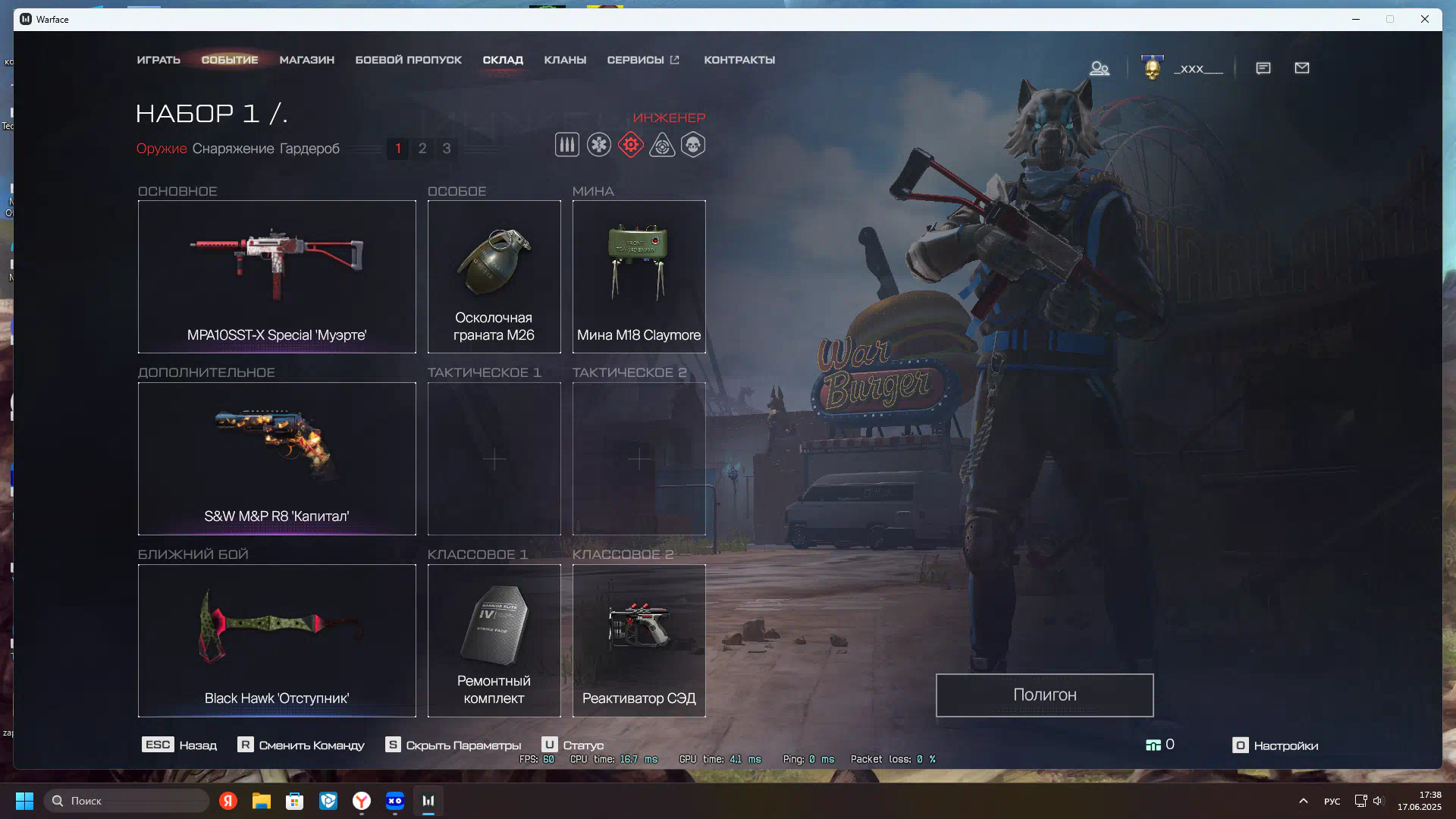
Task: Select the red Engineer class icon
Action: click(x=630, y=145)
